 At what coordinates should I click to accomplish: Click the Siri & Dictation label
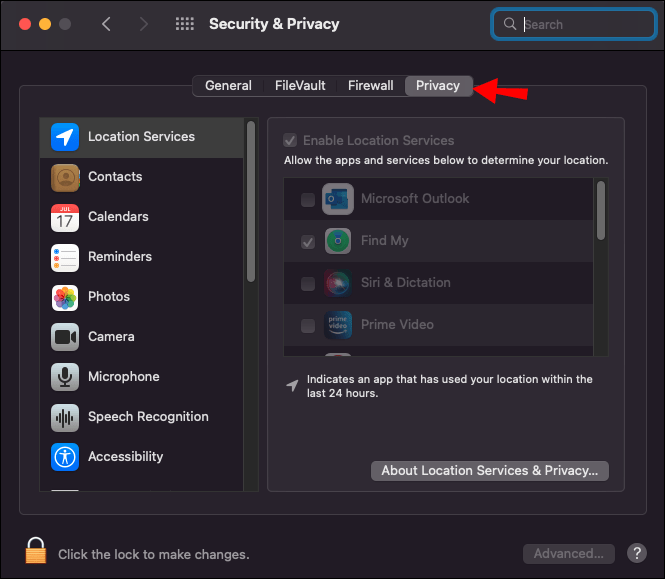pyautogui.click(x=405, y=283)
